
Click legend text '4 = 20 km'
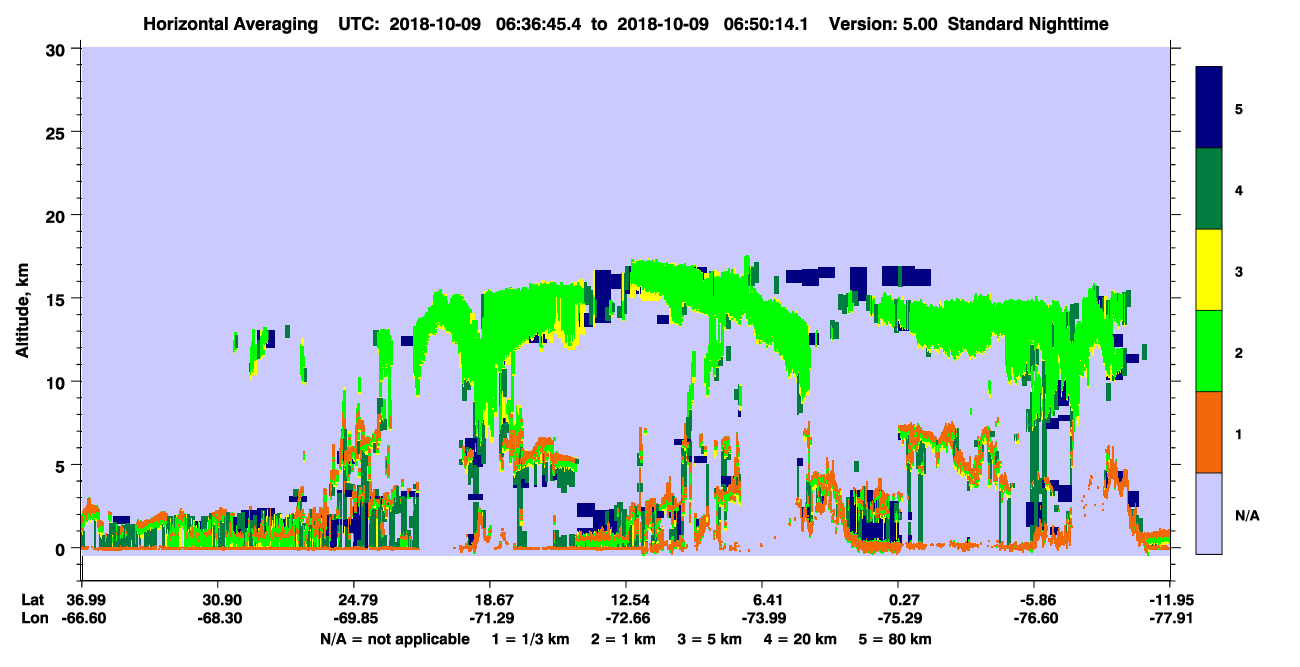tap(800, 639)
